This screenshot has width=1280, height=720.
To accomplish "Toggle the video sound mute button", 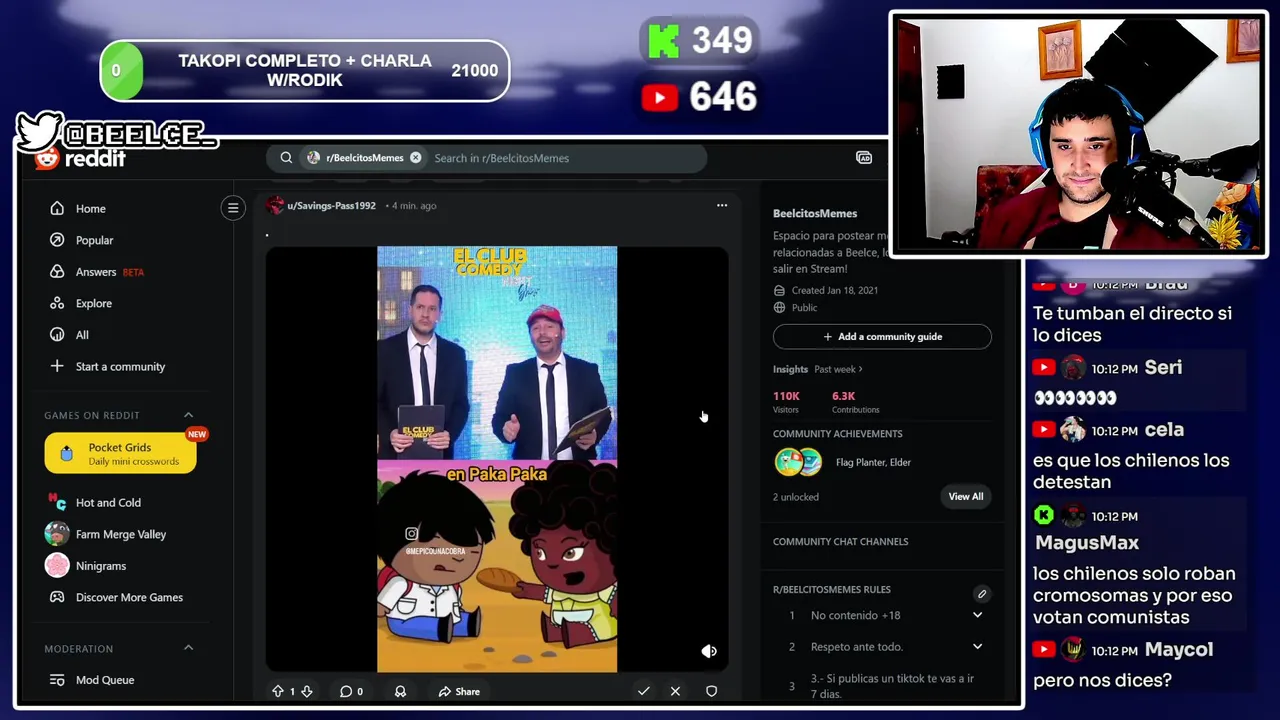I will (709, 651).
